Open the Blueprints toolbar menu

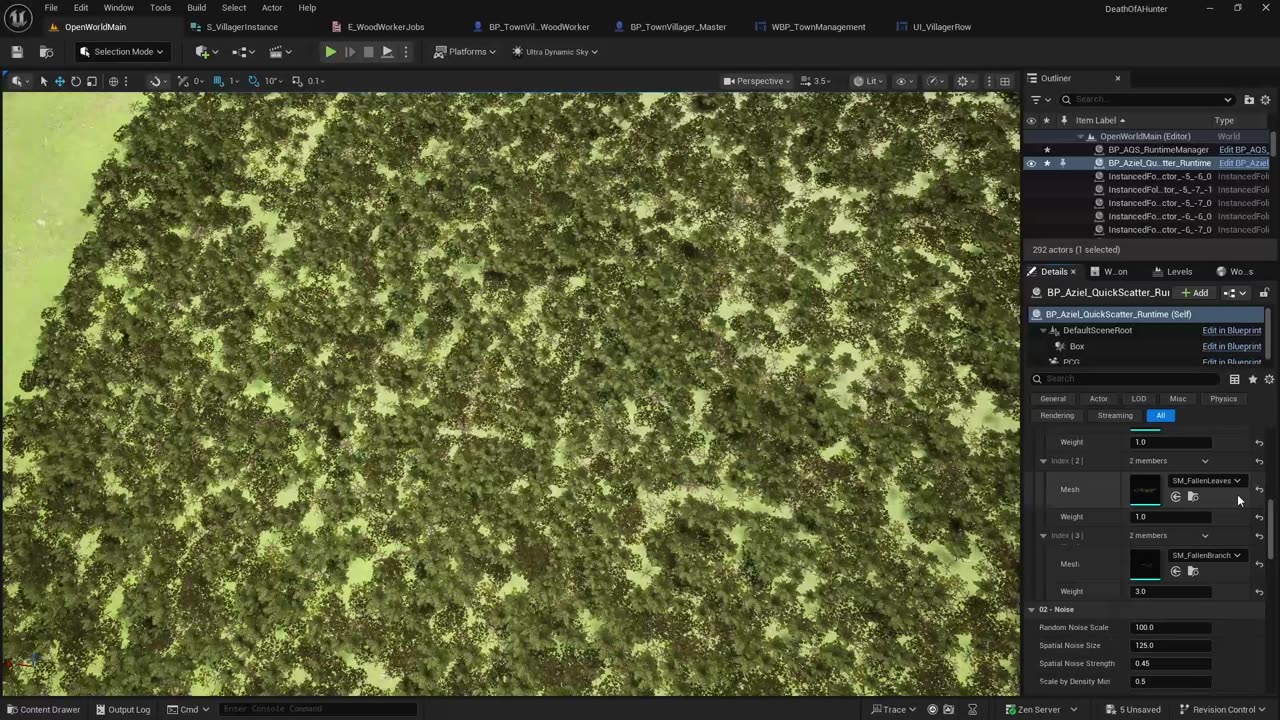(x=244, y=52)
